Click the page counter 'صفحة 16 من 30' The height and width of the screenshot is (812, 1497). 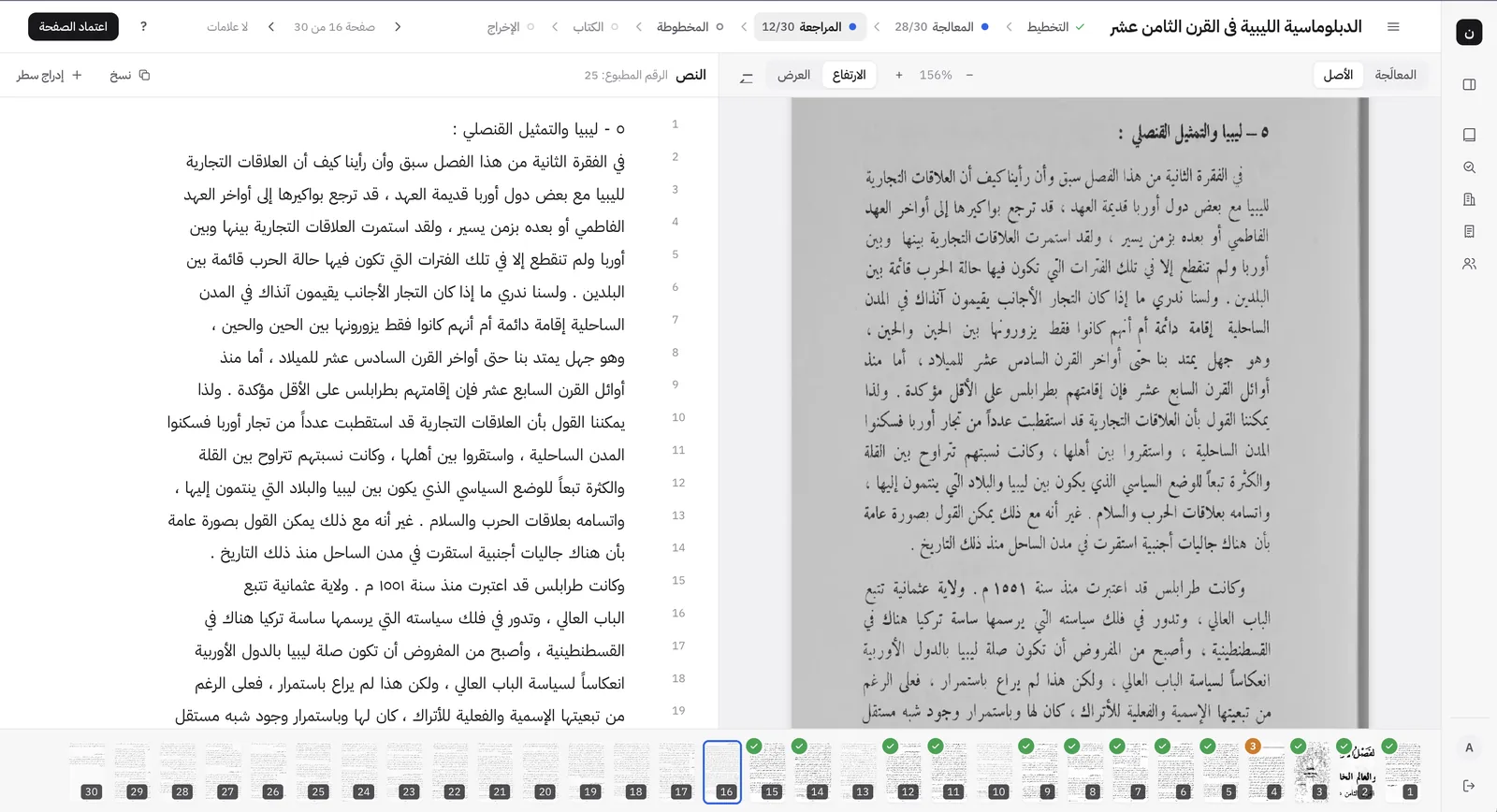pyautogui.click(x=334, y=27)
